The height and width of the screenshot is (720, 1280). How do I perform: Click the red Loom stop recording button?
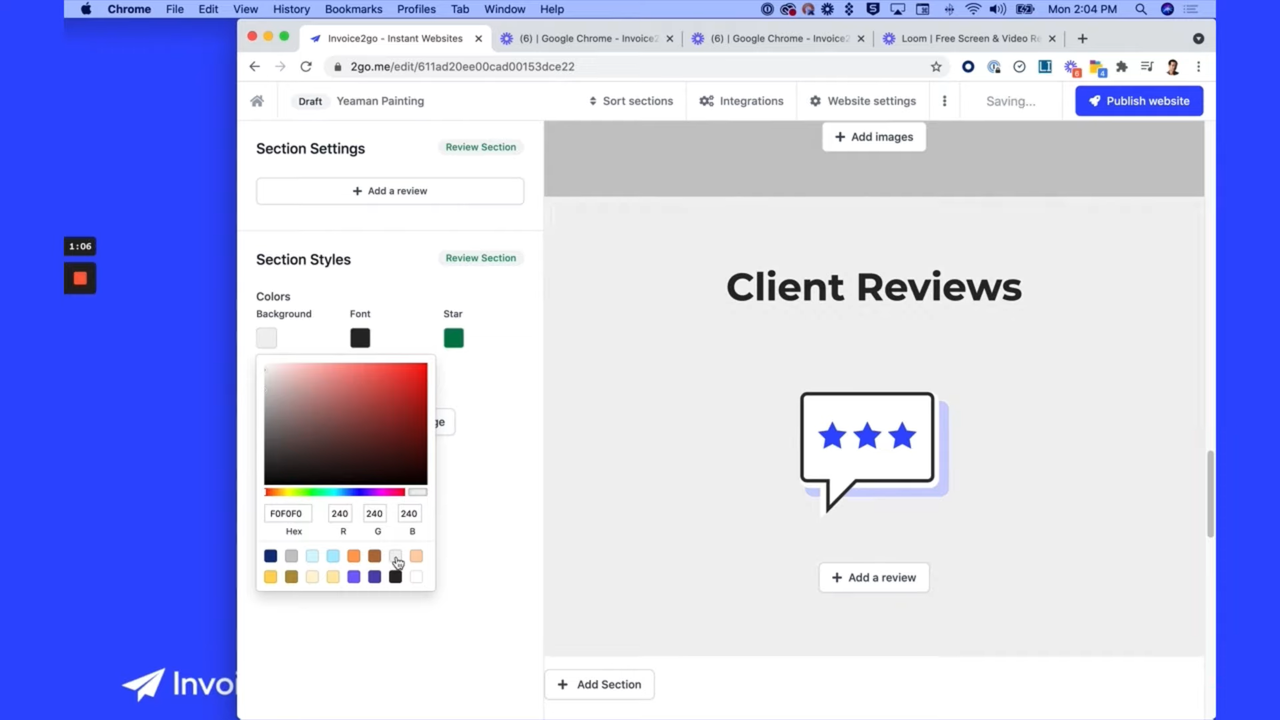[x=80, y=279]
